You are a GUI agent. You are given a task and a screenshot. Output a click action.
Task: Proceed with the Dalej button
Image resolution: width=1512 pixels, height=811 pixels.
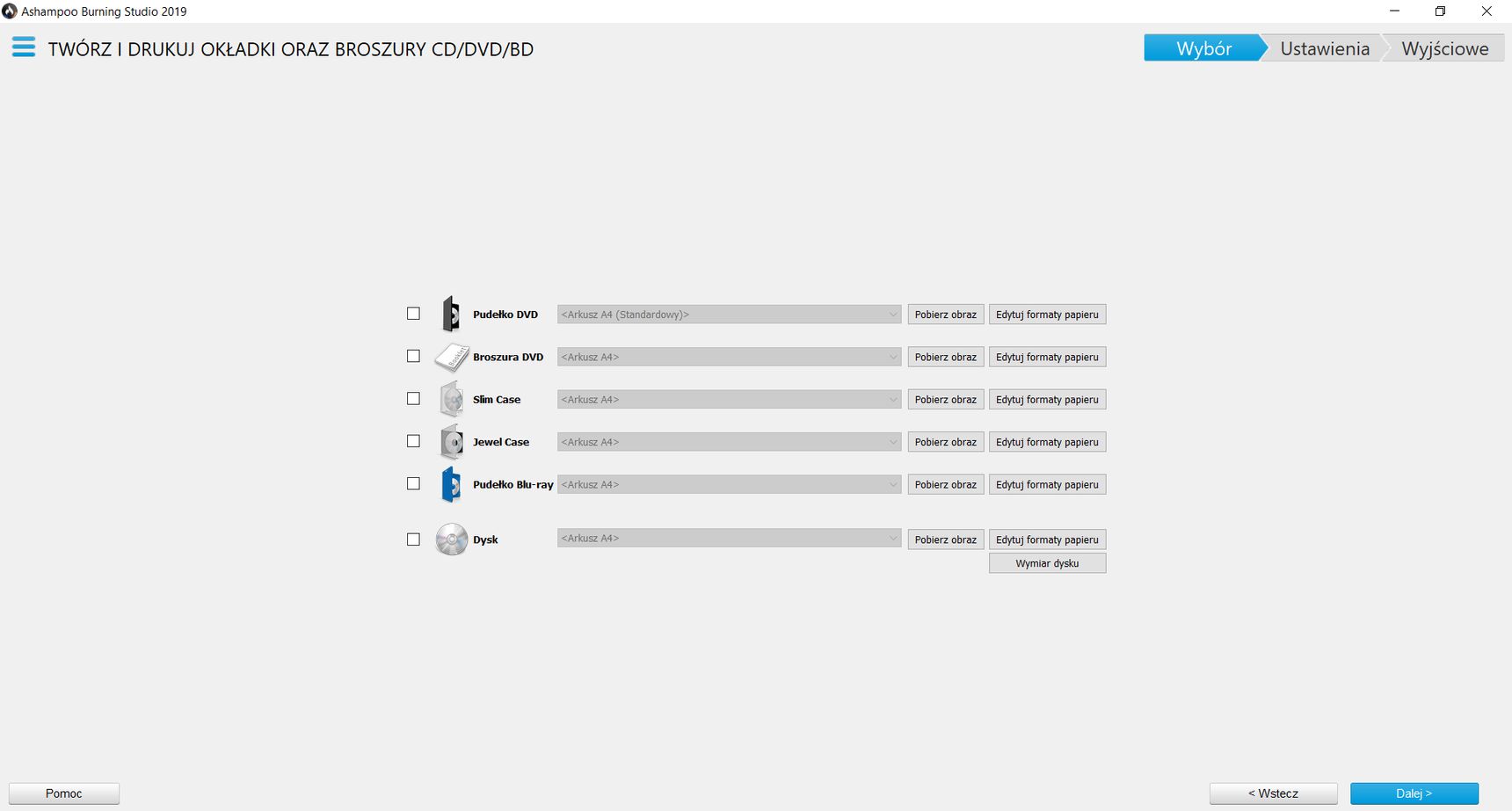click(x=1414, y=793)
